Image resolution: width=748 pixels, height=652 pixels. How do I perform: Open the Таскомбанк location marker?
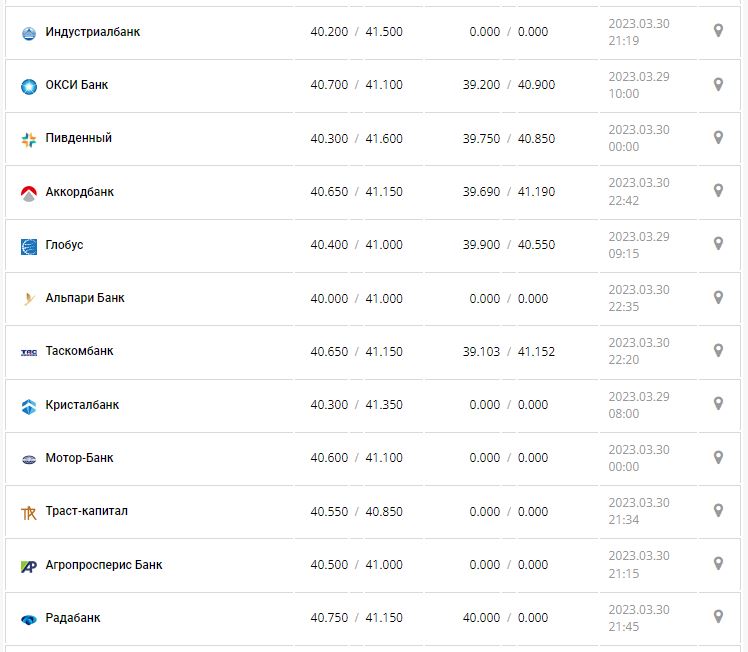point(718,350)
